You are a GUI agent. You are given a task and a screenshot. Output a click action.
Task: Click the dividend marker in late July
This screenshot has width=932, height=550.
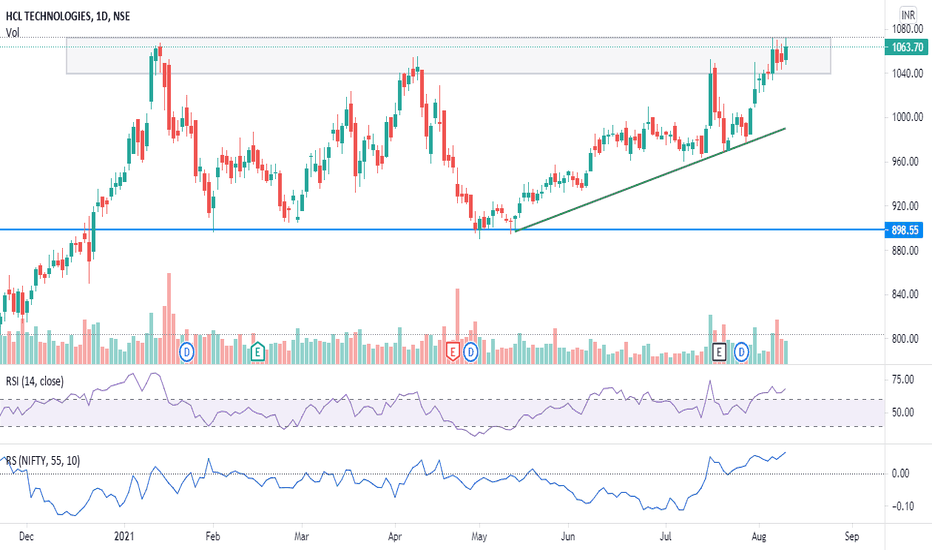click(741, 353)
